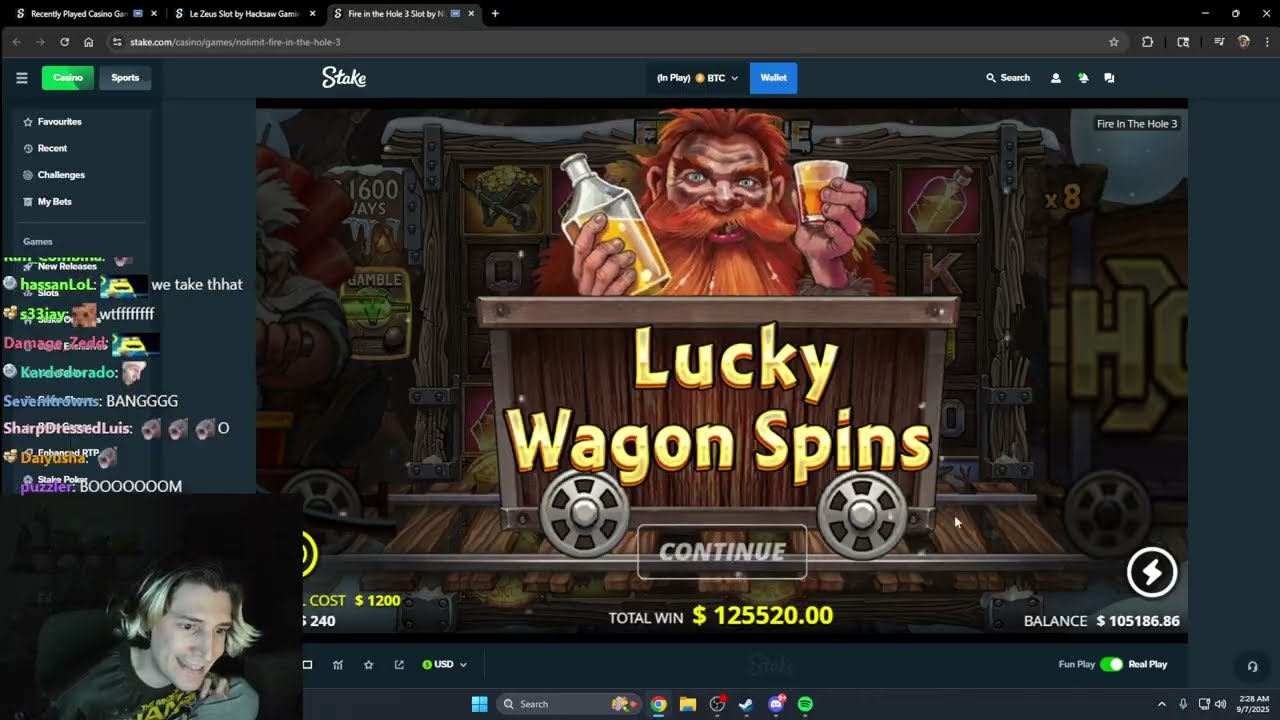This screenshot has width=1280, height=720.
Task: Open Chrome from the taskbar
Action: point(658,704)
